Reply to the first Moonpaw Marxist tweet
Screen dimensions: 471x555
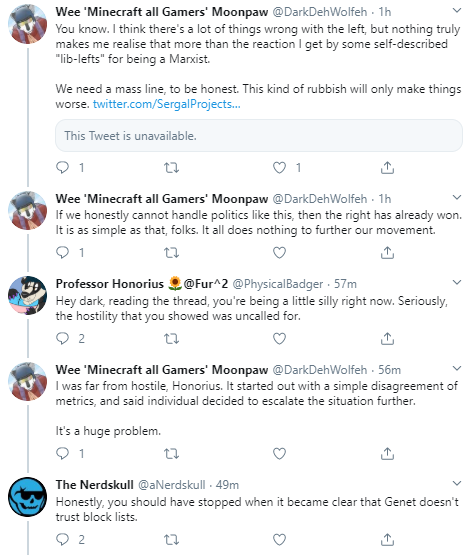pyautogui.click(x=63, y=167)
